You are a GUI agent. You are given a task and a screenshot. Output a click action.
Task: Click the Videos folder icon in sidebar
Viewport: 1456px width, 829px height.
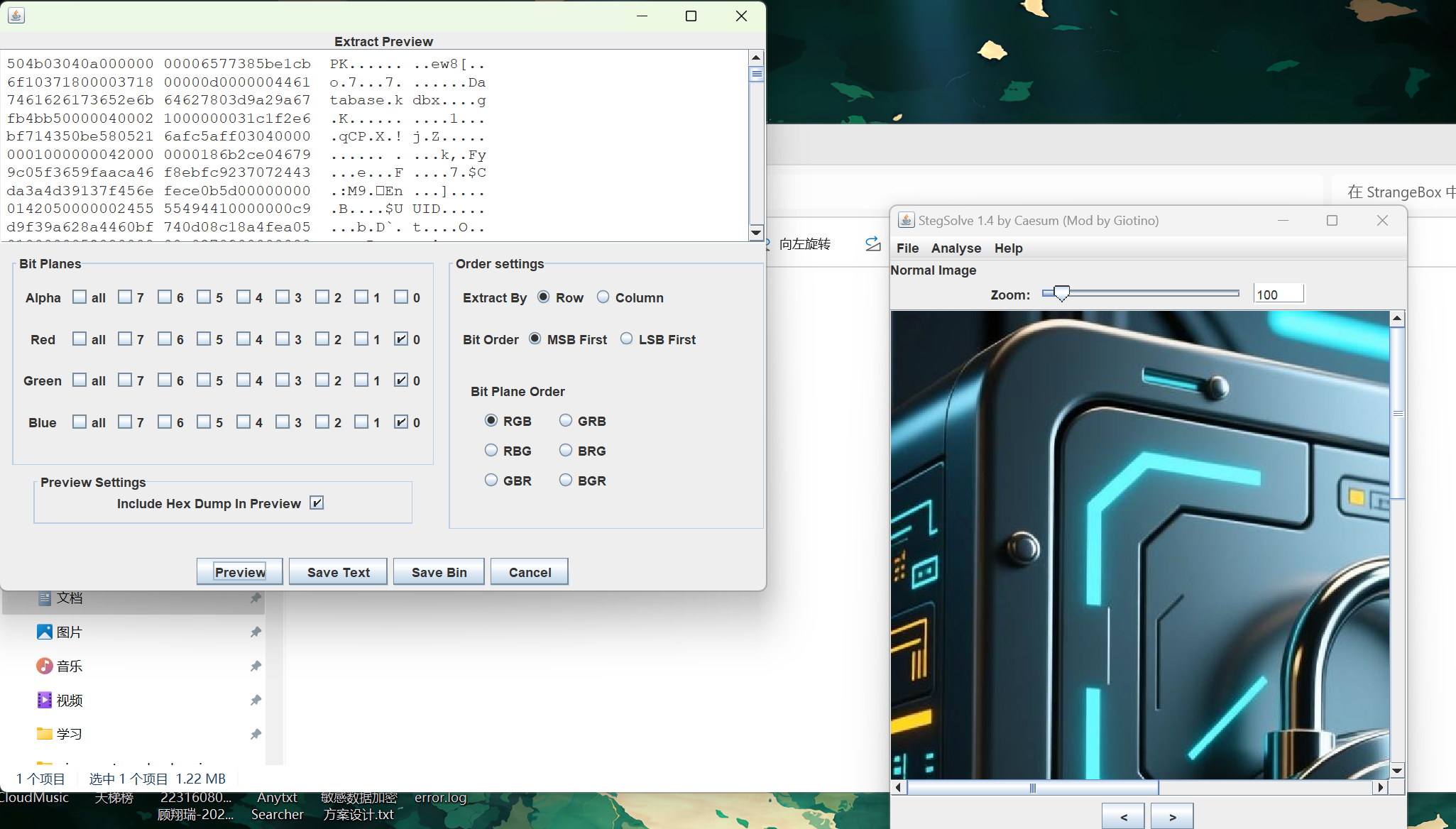pyautogui.click(x=45, y=700)
